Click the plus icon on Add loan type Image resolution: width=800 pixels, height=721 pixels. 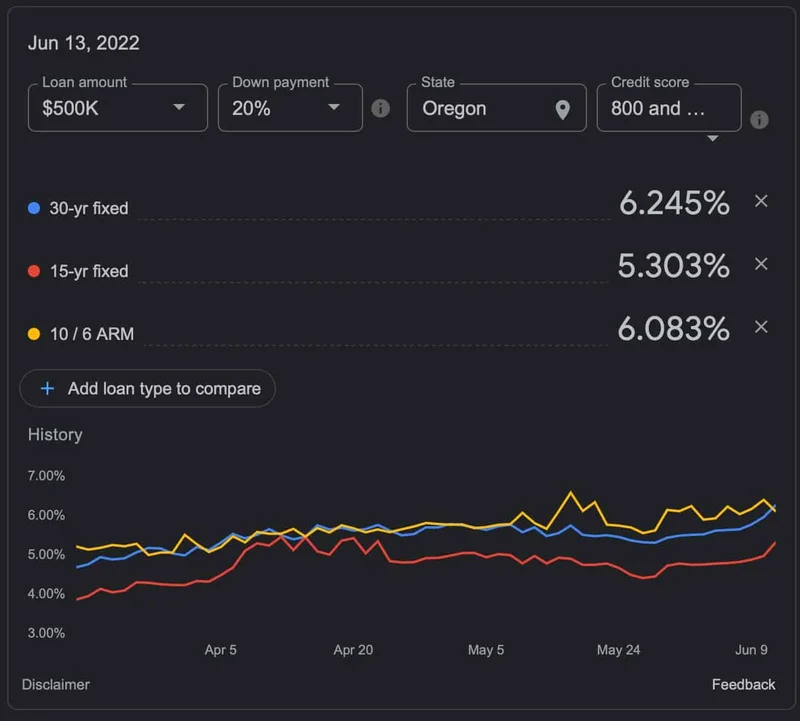(48, 388)
